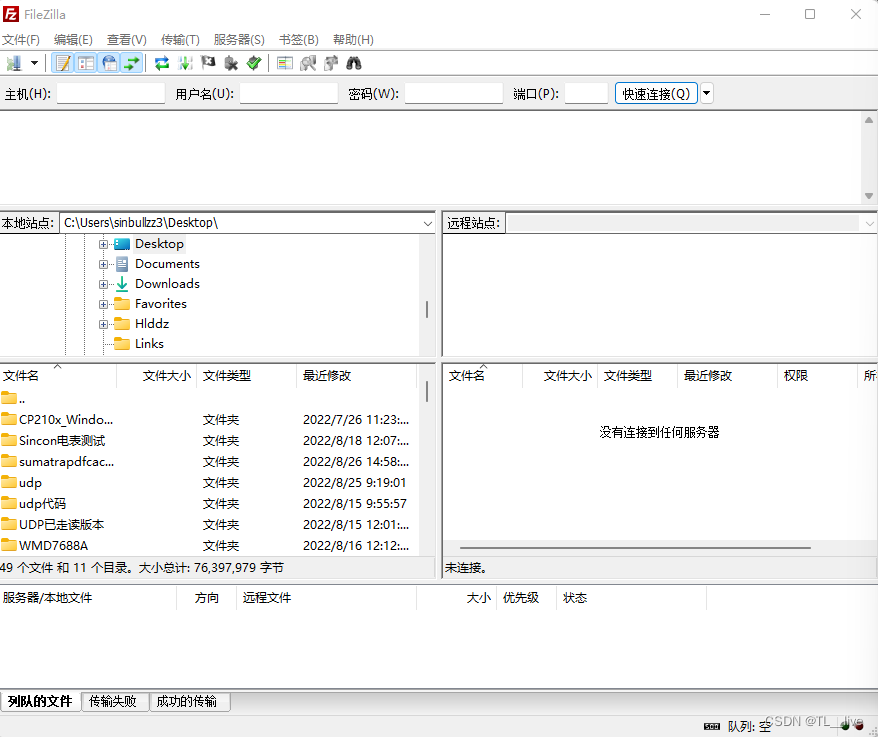Reconnect to the last server icon
The width and height of the screenshot is (878, 737).
point(254,63)
